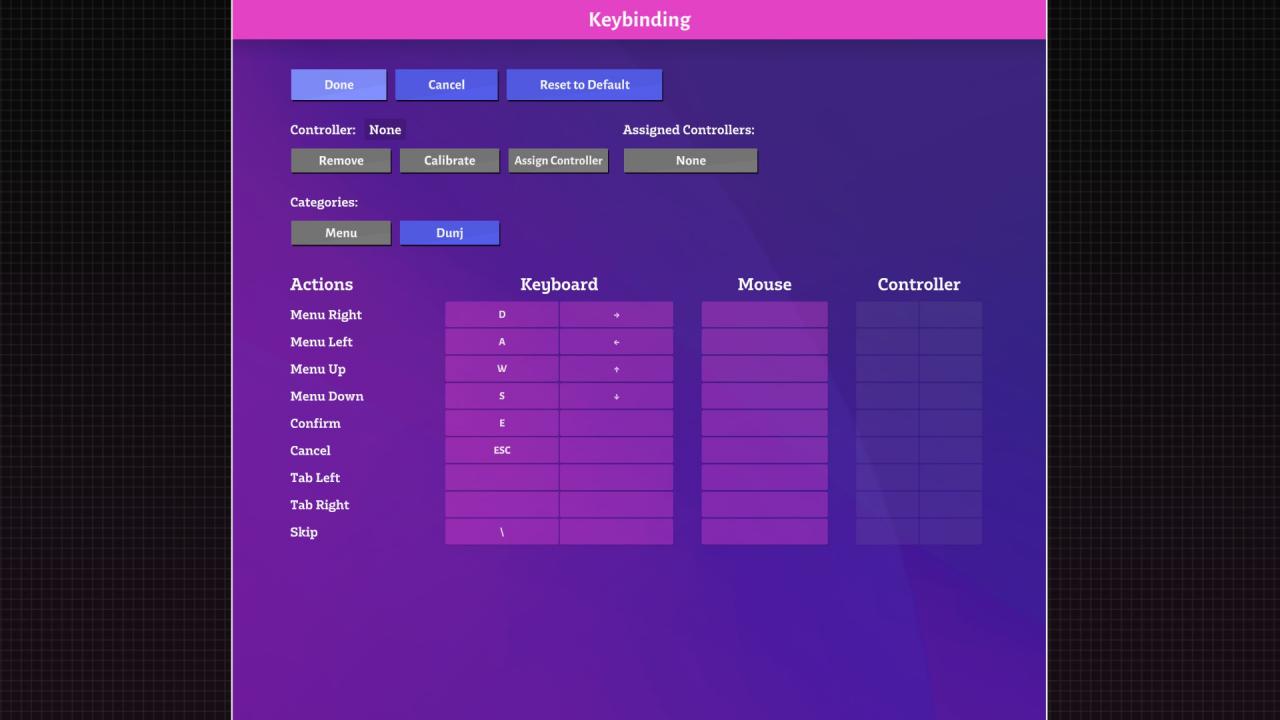Viewport: 1280px width, 720px height.
Task: Click the up arrow binding for Menu Up
Action: click(616, 369)
